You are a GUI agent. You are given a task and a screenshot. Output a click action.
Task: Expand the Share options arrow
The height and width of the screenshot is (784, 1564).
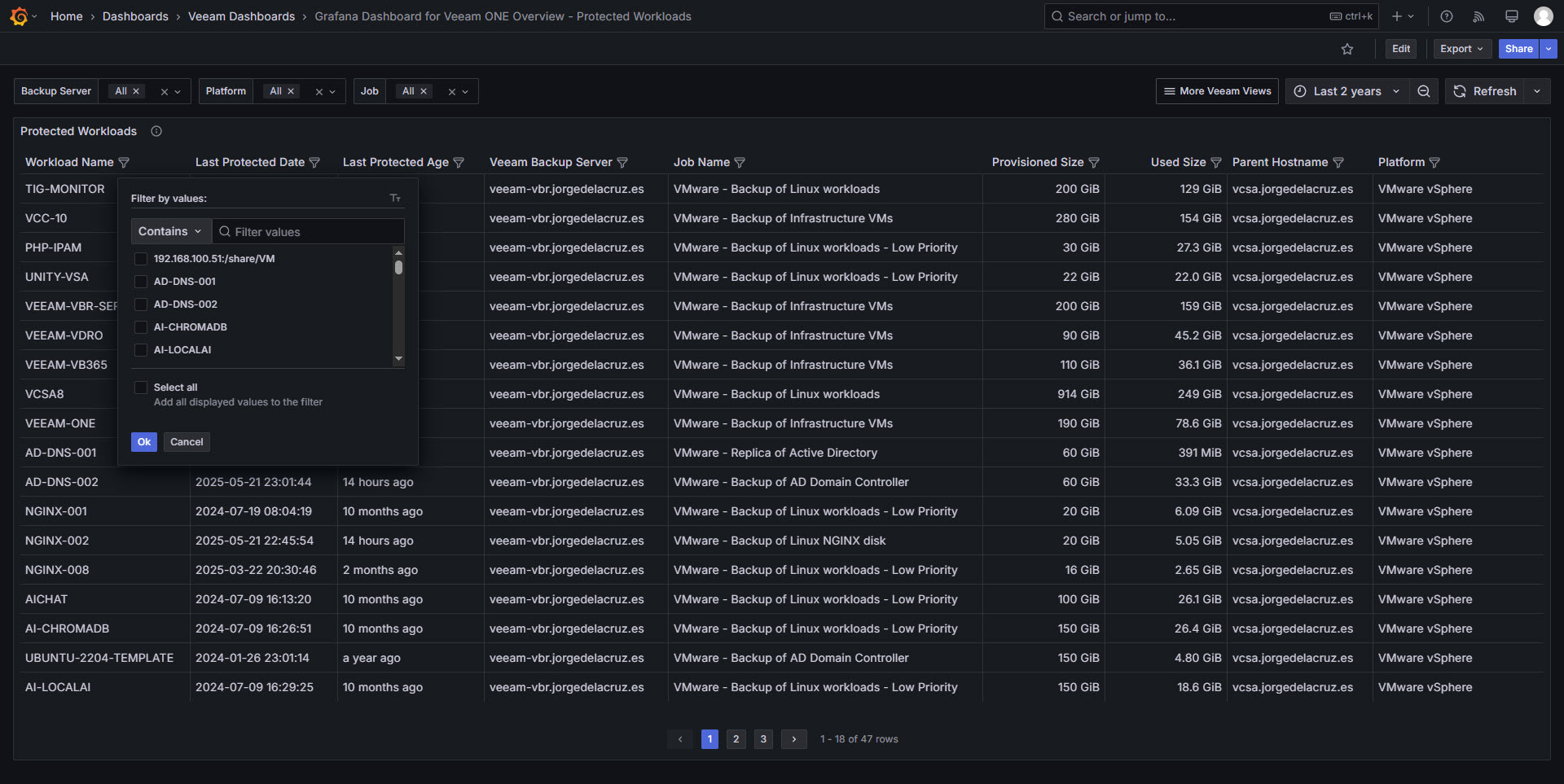tap(1549, 49)
